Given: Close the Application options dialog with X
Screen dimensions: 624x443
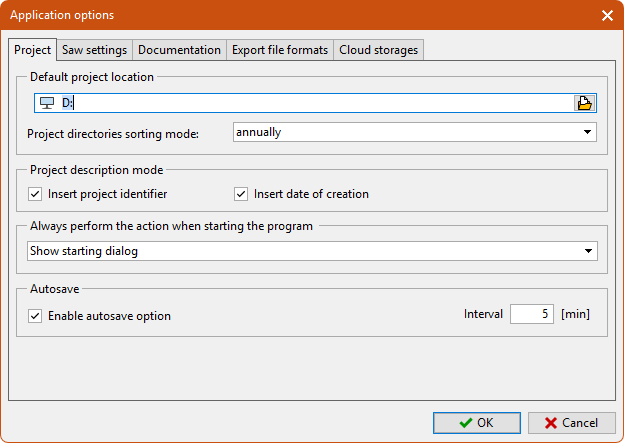Looking at the screenshot, I should point(607,15).
